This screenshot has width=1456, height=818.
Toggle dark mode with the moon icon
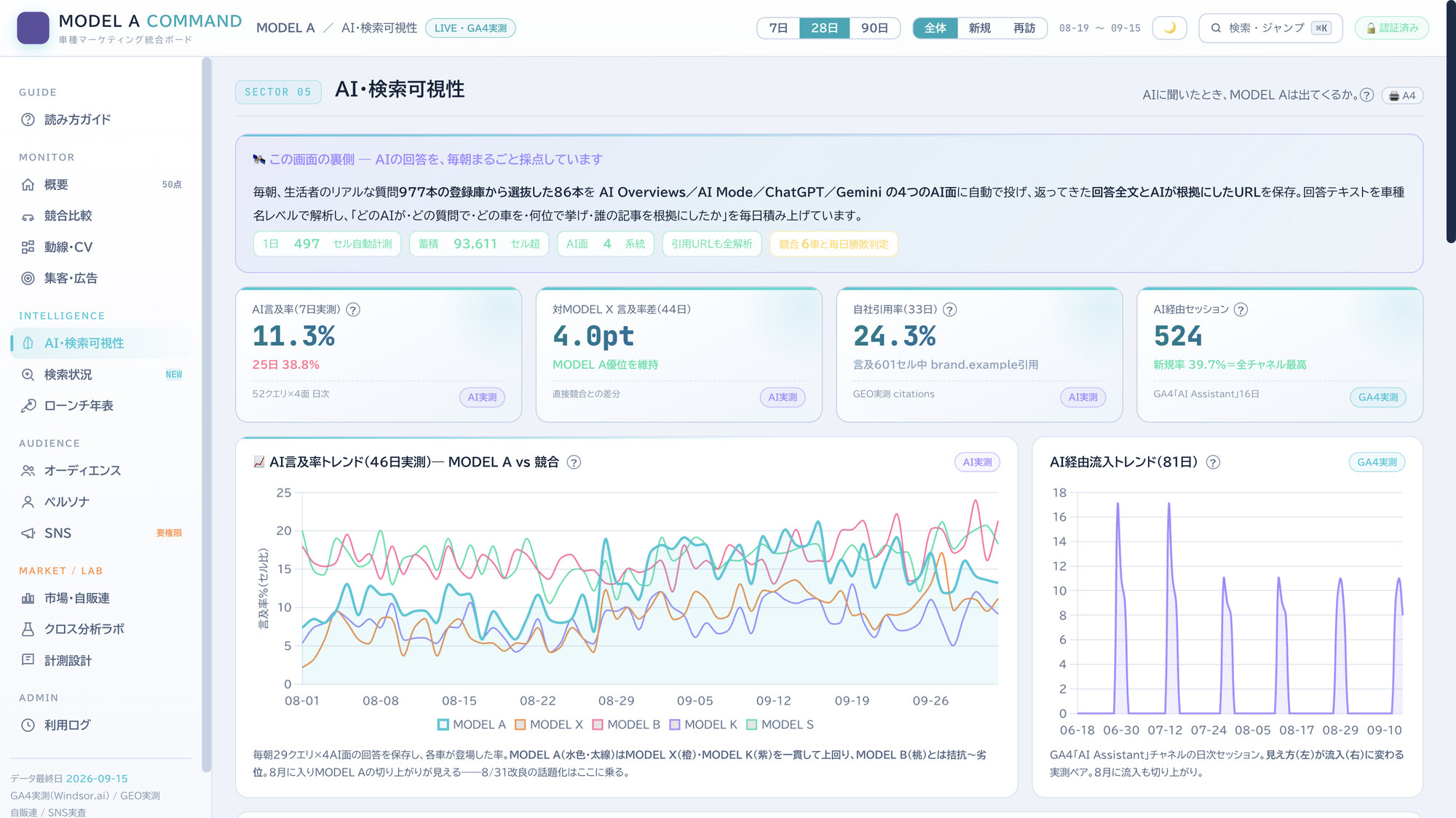[1169, 28]
